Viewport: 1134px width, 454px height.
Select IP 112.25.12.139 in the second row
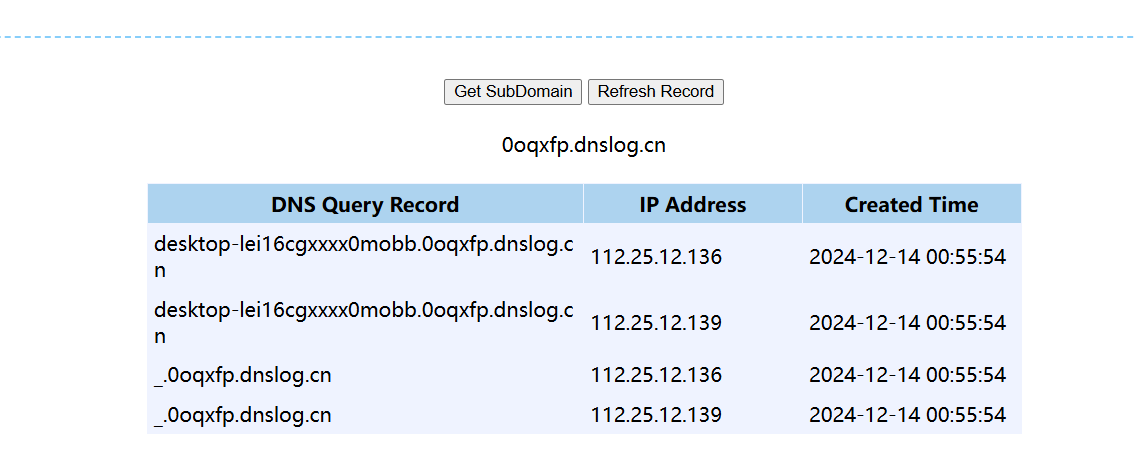coord(656,323)
